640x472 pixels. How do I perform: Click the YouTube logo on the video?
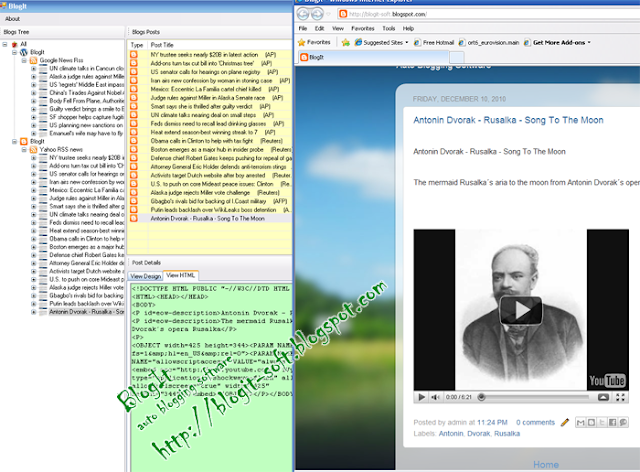click(607, 381)
